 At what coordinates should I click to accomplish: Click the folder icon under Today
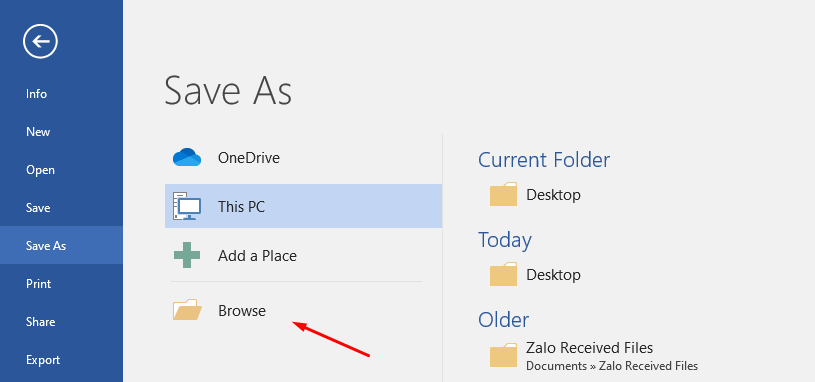[503, 274]
